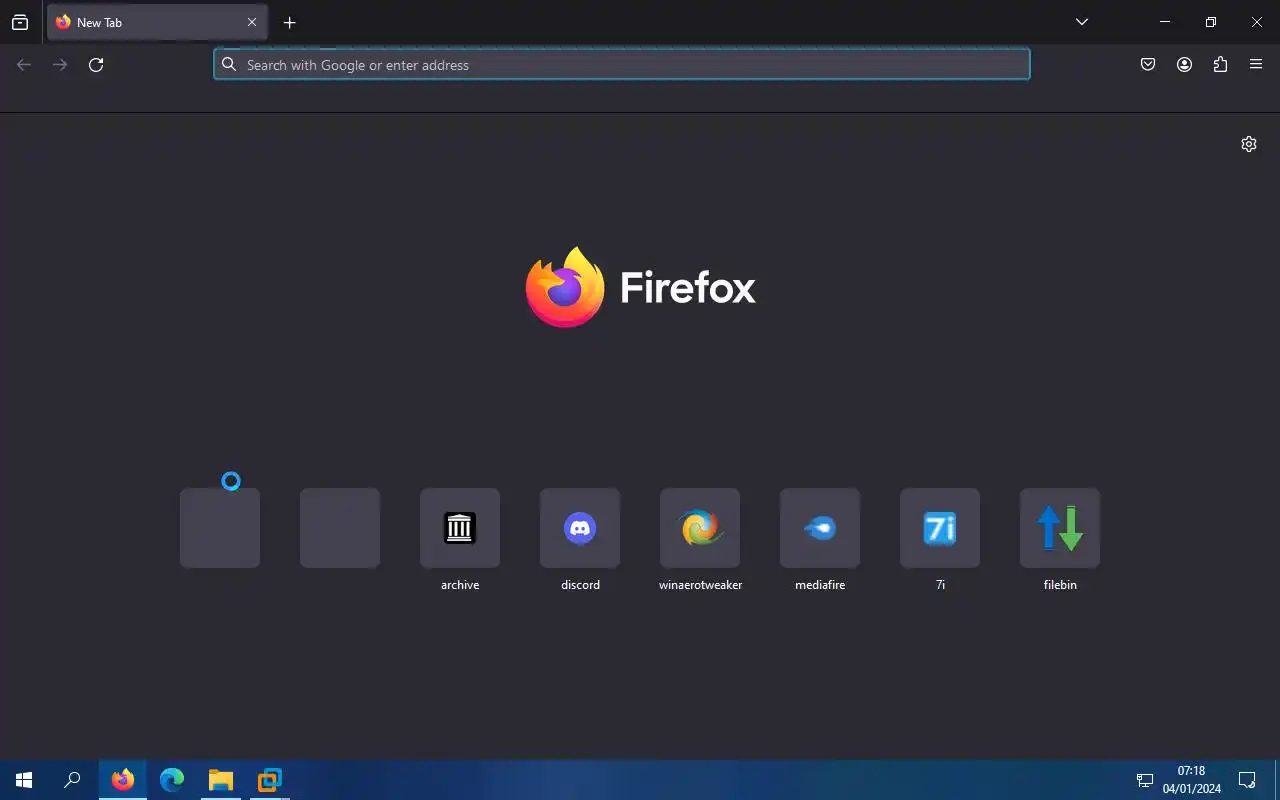1280x800 pixels.
Task: Open the Windows Start menu
Action: (24, 780)
